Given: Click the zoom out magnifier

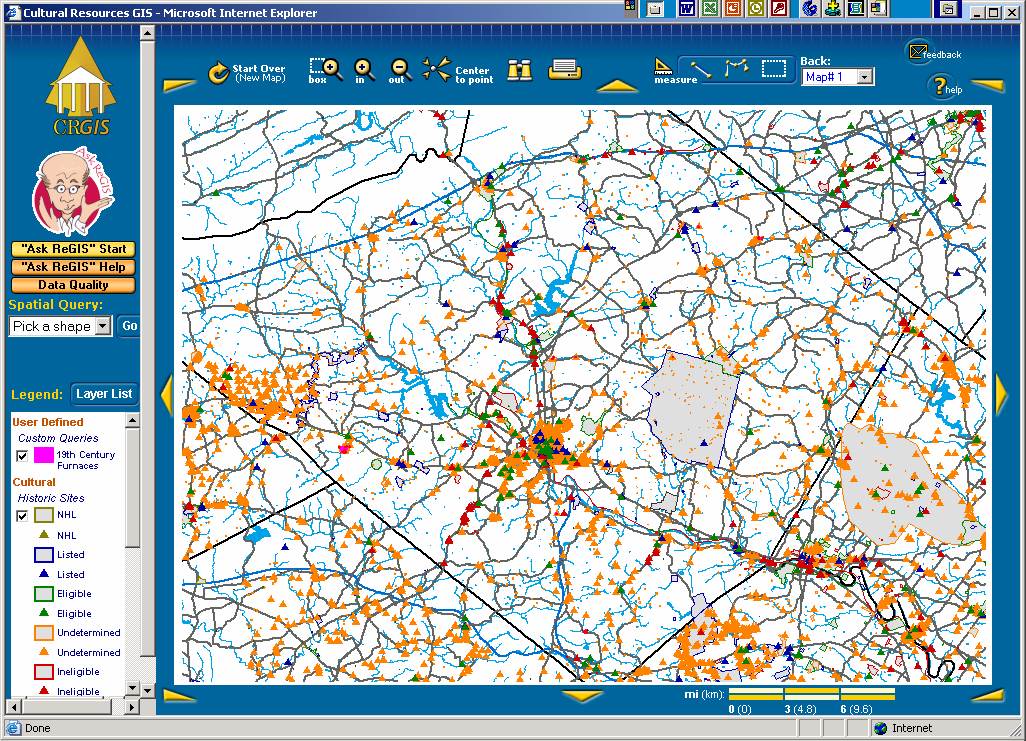Looking at the screenshot, I should [399, 70].
